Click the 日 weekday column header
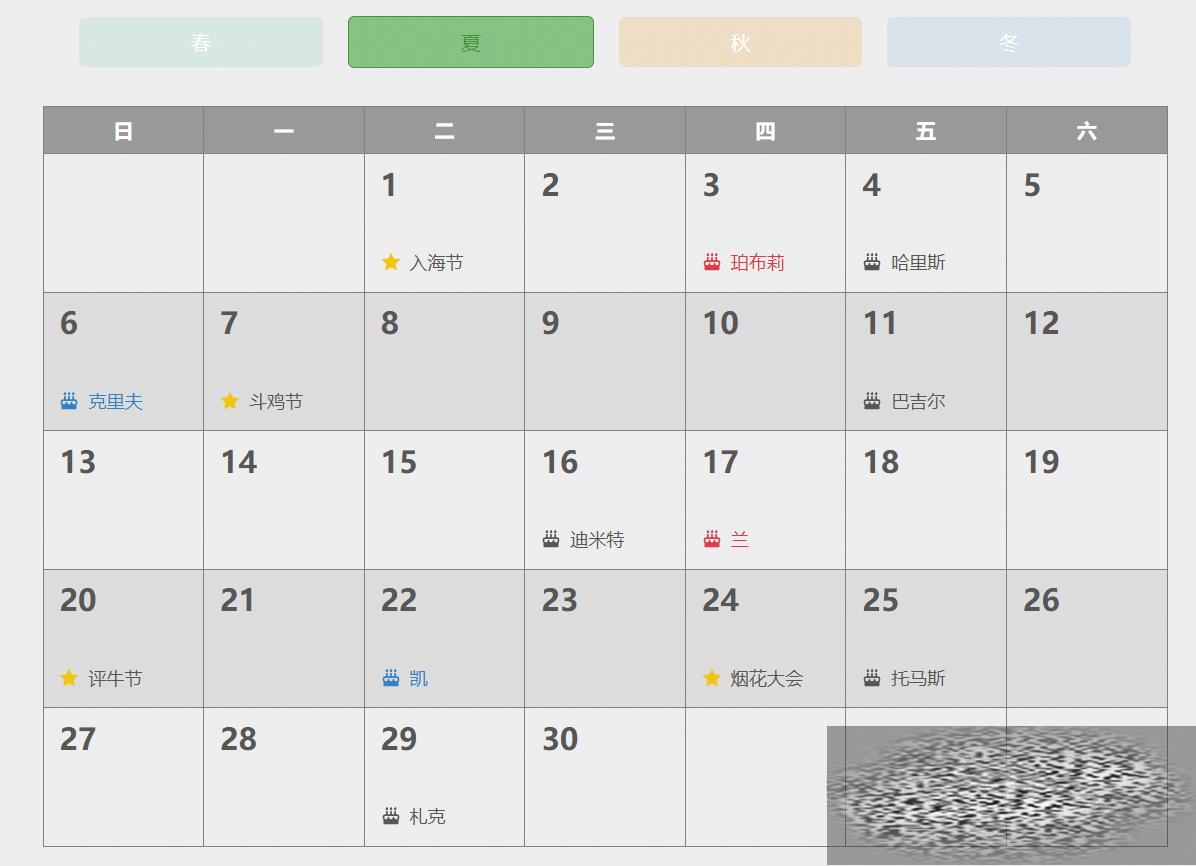 coord(124,130)
